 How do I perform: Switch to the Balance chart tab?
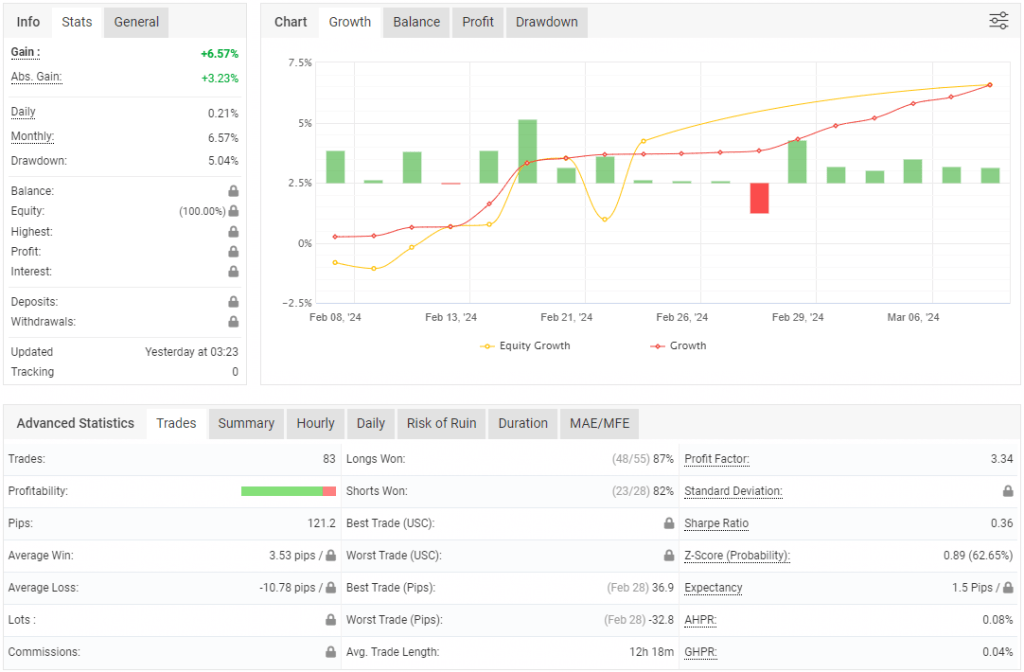pyautogui.click(x=415, y=21)
